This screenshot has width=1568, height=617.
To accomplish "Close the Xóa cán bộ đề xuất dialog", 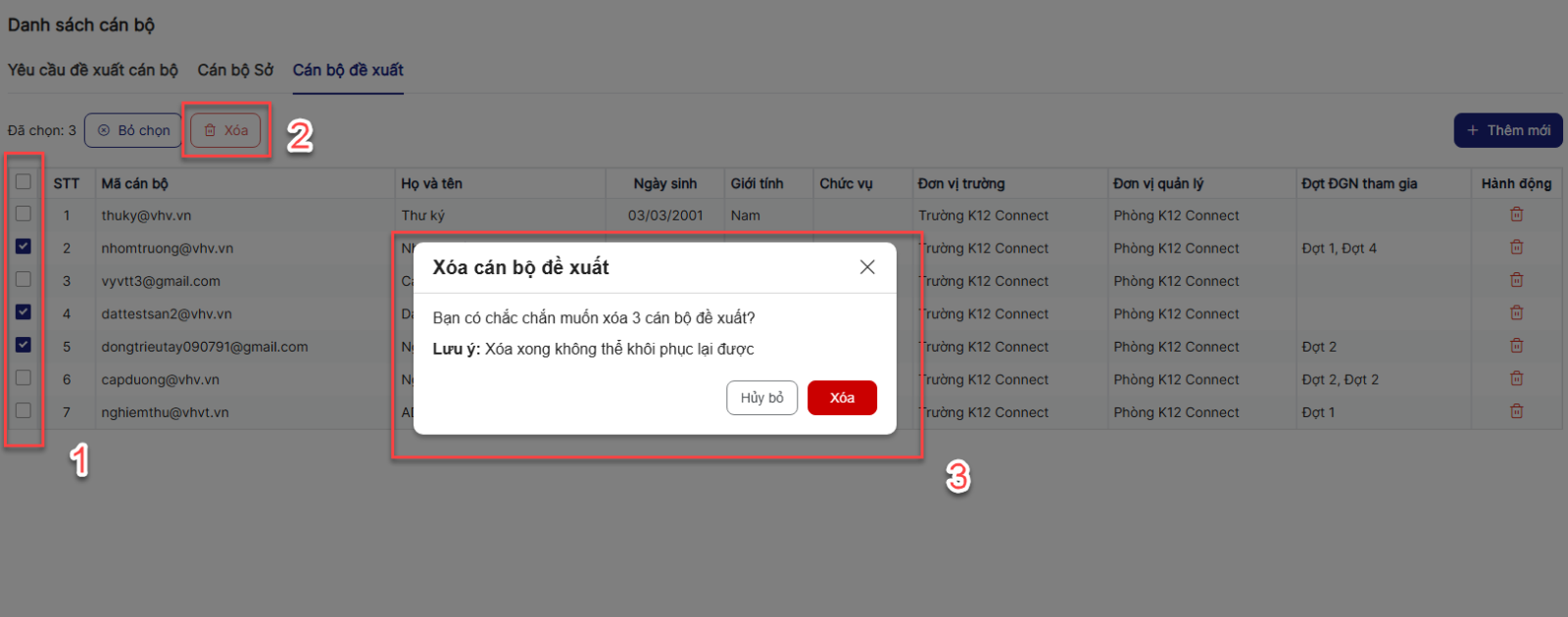I will tap(867, 267).
